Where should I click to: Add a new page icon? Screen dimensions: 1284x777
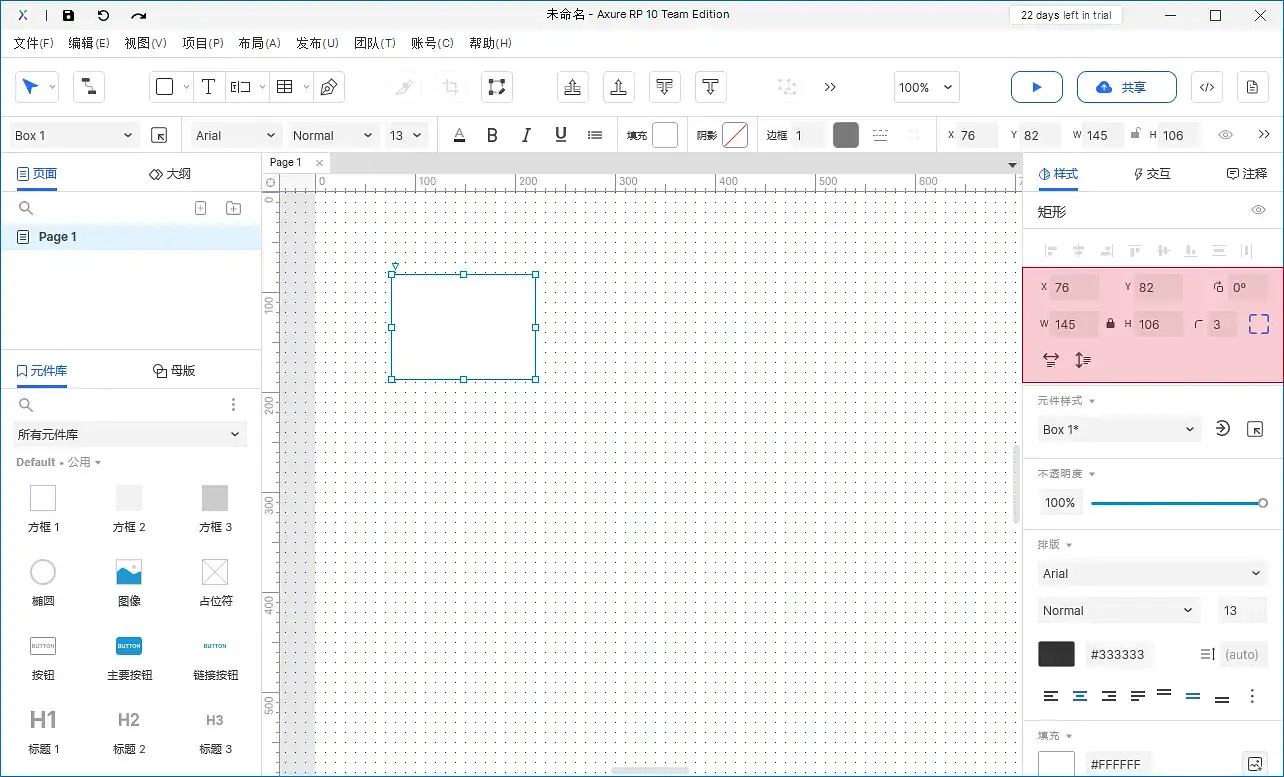200,208
